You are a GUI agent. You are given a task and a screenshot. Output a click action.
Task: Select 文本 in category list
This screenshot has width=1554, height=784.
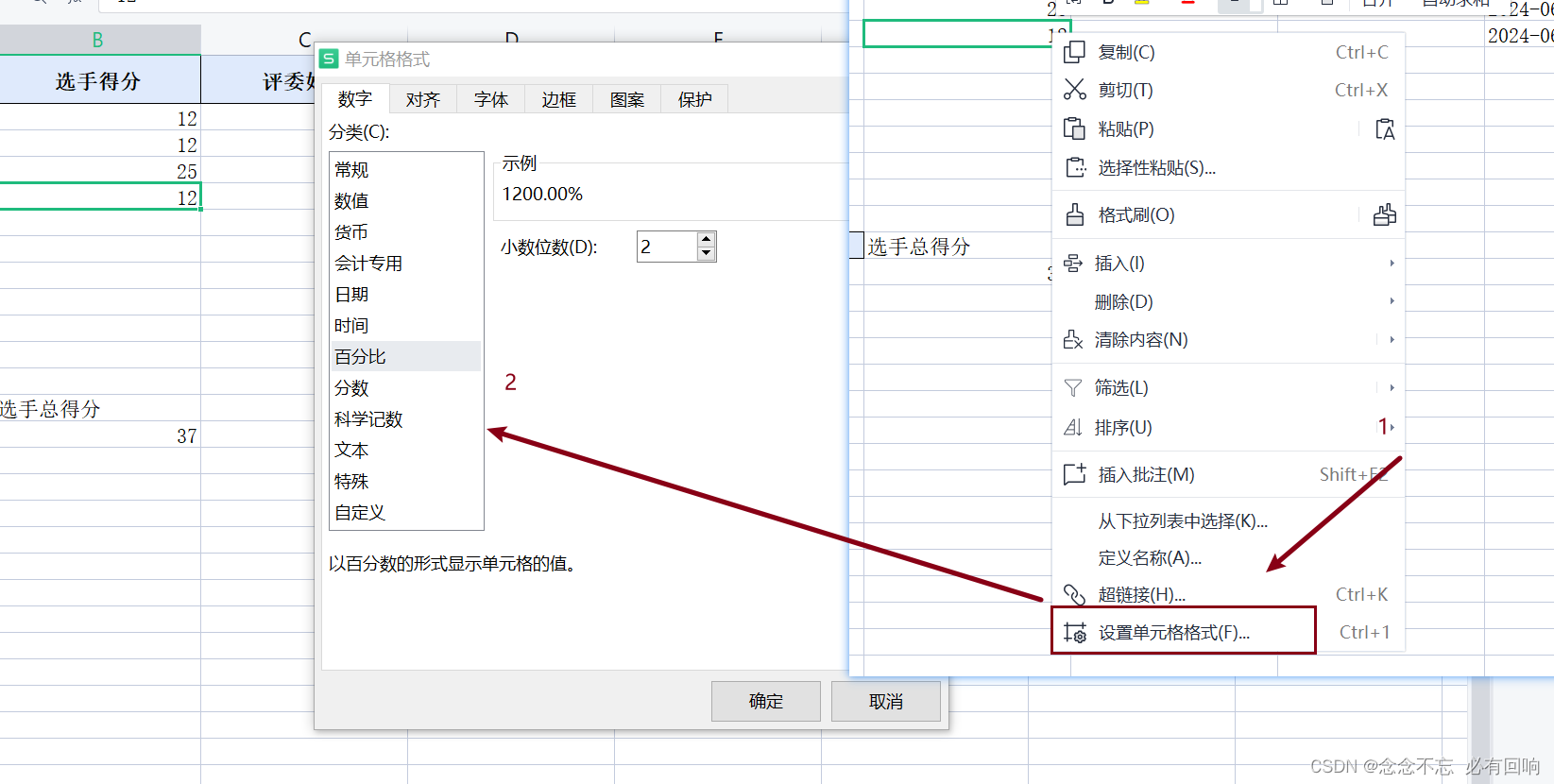[x=405, y=451]
